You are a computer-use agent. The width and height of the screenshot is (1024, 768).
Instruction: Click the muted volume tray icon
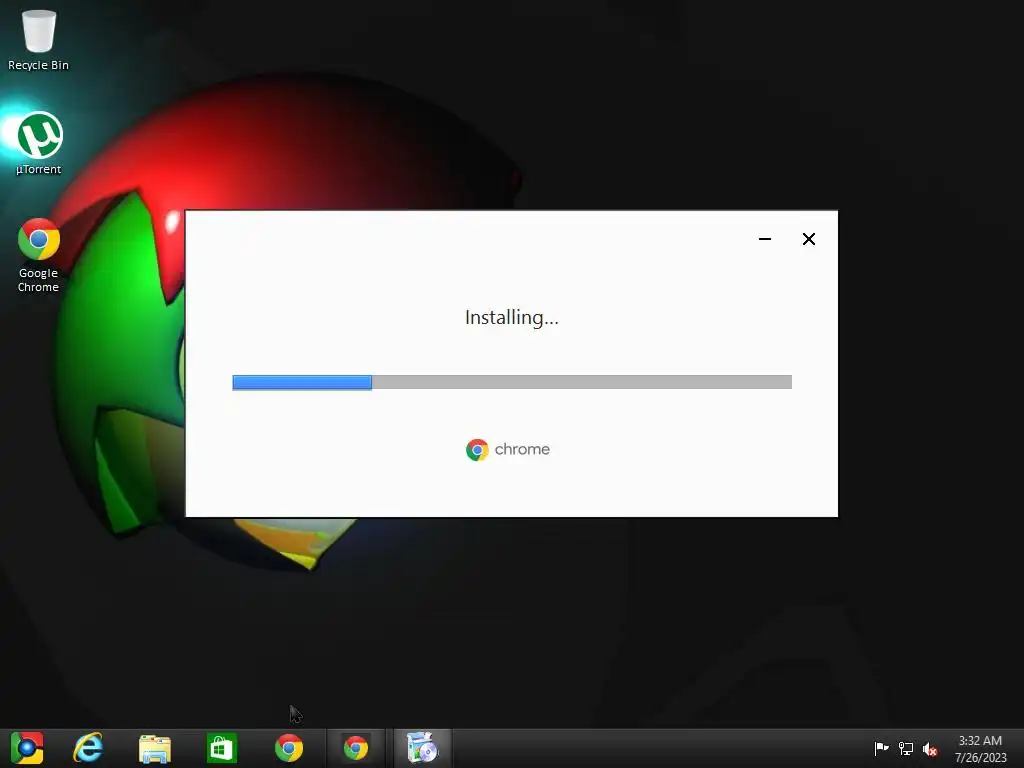[x=930, y=749]
